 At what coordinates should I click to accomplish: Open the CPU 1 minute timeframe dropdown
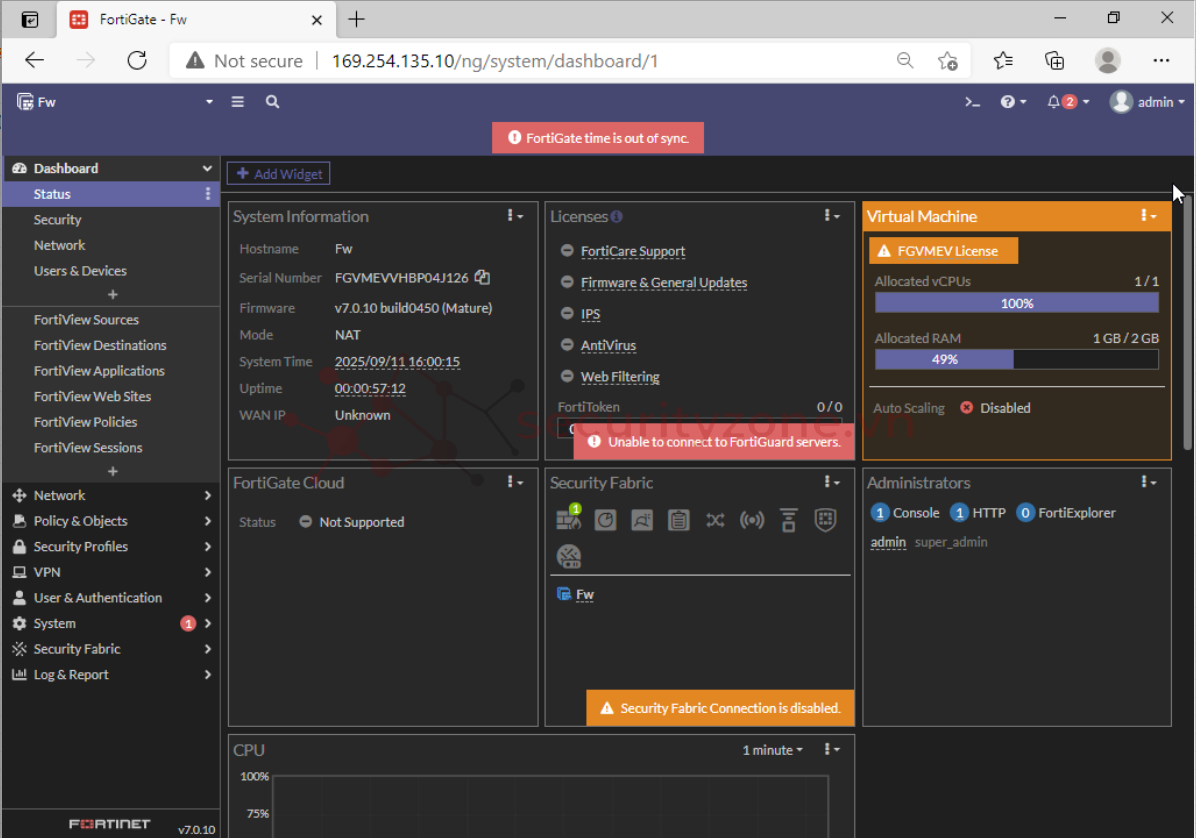pos(773,750)
